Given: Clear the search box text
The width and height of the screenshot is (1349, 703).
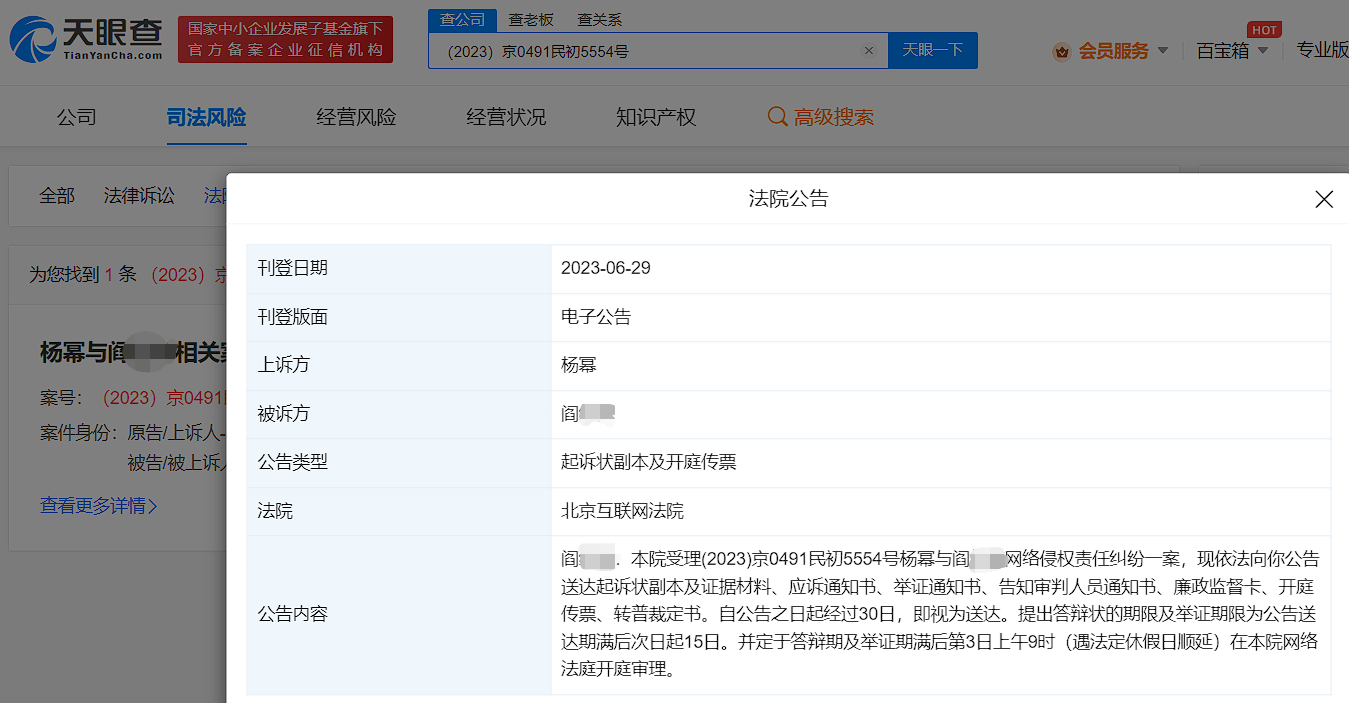Looking at the screenshot, I should click(868, 50).
